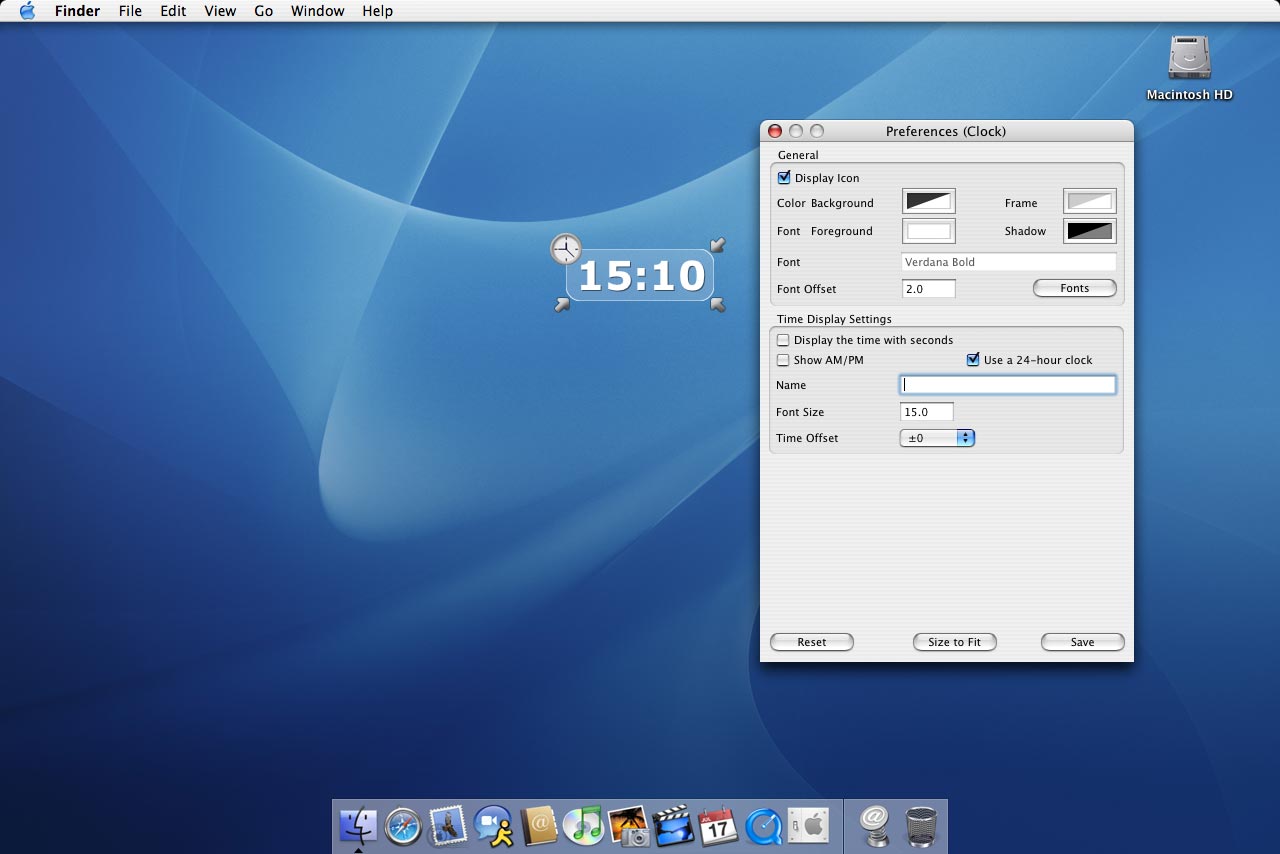Open the Background color swatch

pyautogui.click(x=929, y=202)
